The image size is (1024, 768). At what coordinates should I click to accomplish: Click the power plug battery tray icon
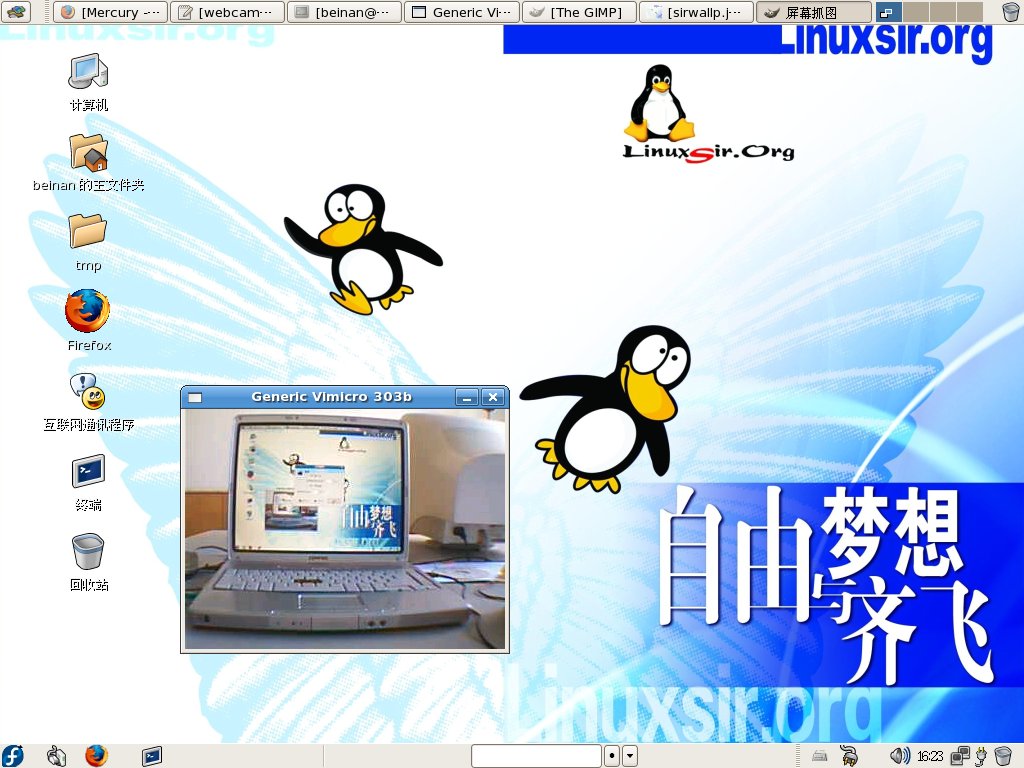pos(981,756)
